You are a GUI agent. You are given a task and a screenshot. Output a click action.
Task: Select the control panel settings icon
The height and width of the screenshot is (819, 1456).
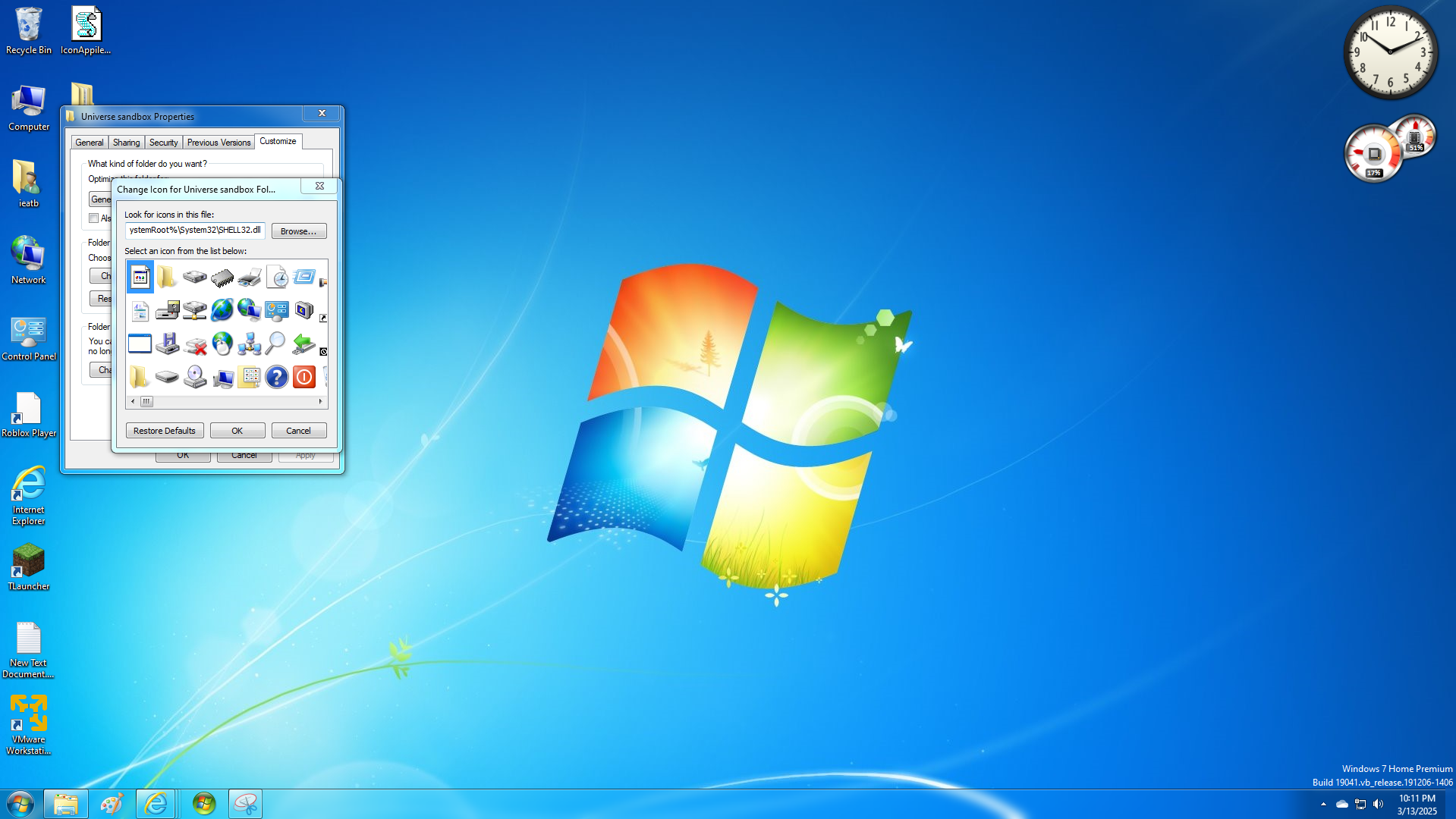pos(277,311)
